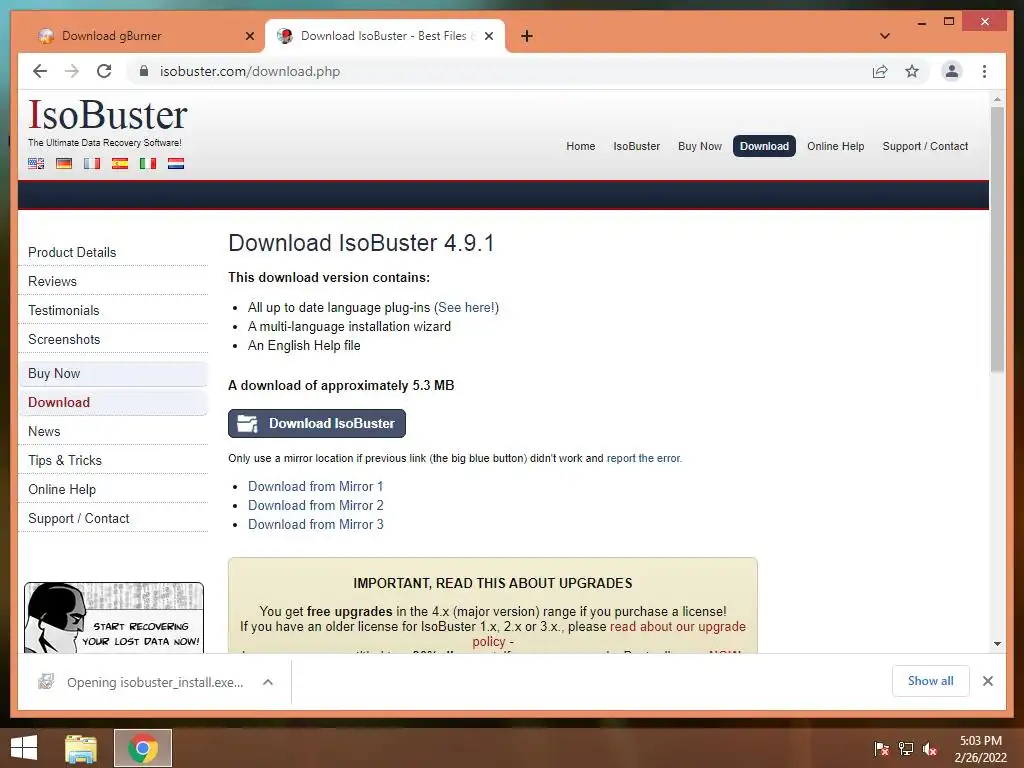Click Download from Mirror 1

coord(315,487)
